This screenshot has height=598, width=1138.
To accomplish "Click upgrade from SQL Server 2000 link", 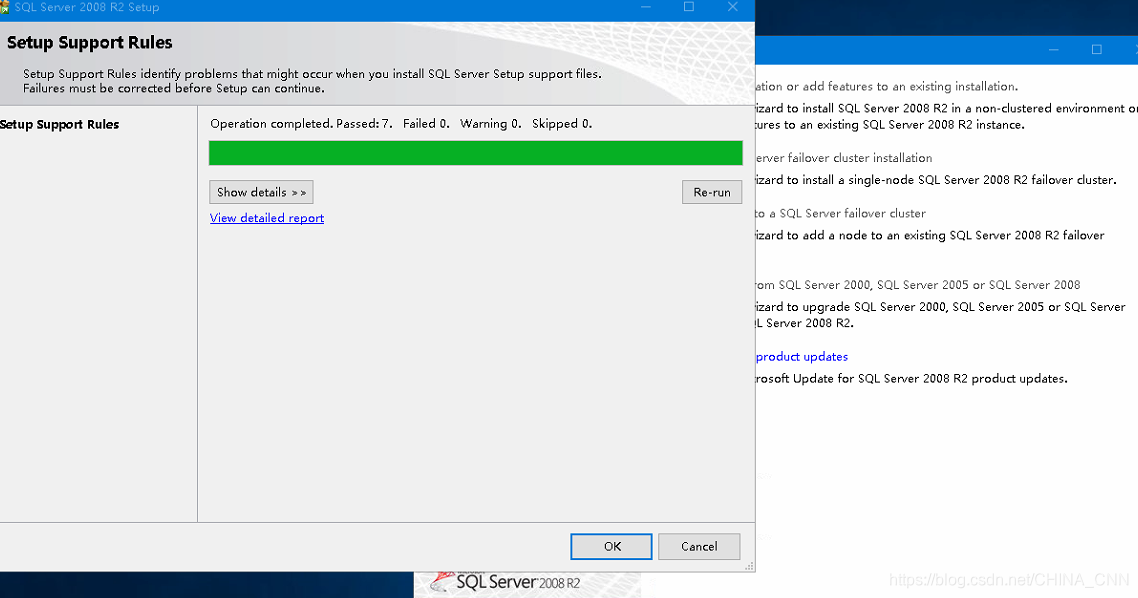I will click(917, 285).
